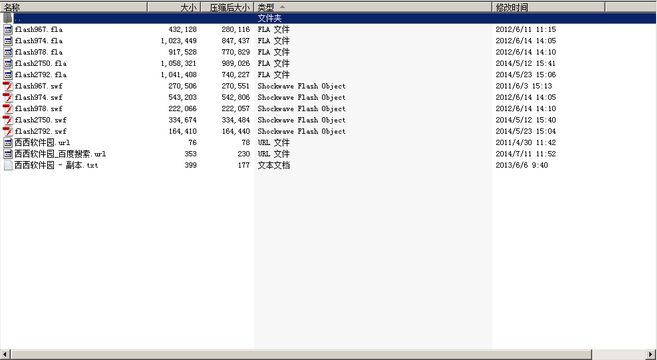
Task: Select the flash974.fla file icon
Action: [8, 41]
